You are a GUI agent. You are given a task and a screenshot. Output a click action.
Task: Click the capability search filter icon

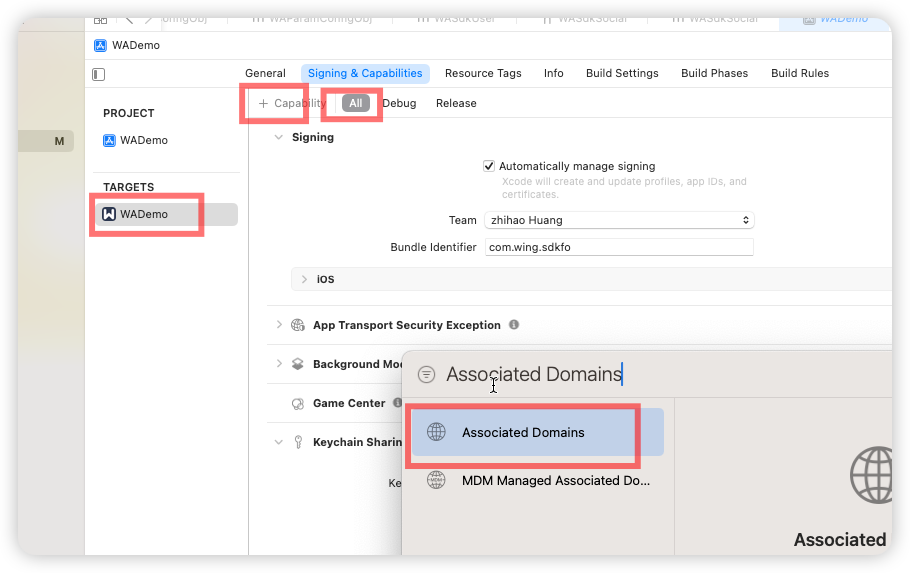(427, 374)
